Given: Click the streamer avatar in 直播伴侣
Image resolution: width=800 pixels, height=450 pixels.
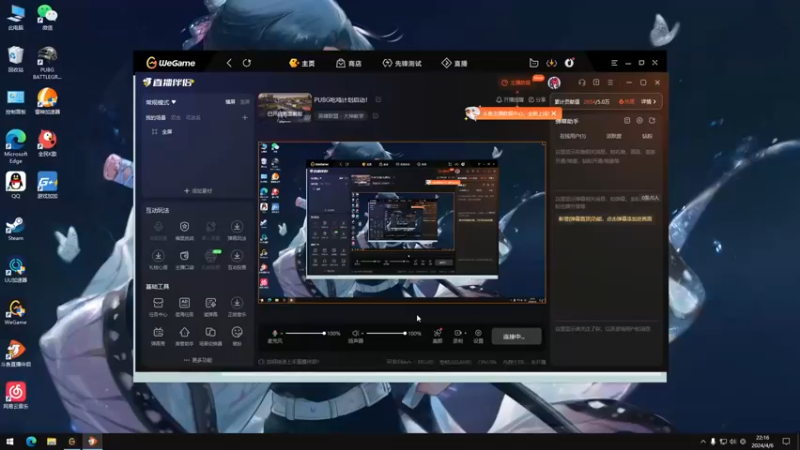Looking at the screenshot, I should [554, 83].
